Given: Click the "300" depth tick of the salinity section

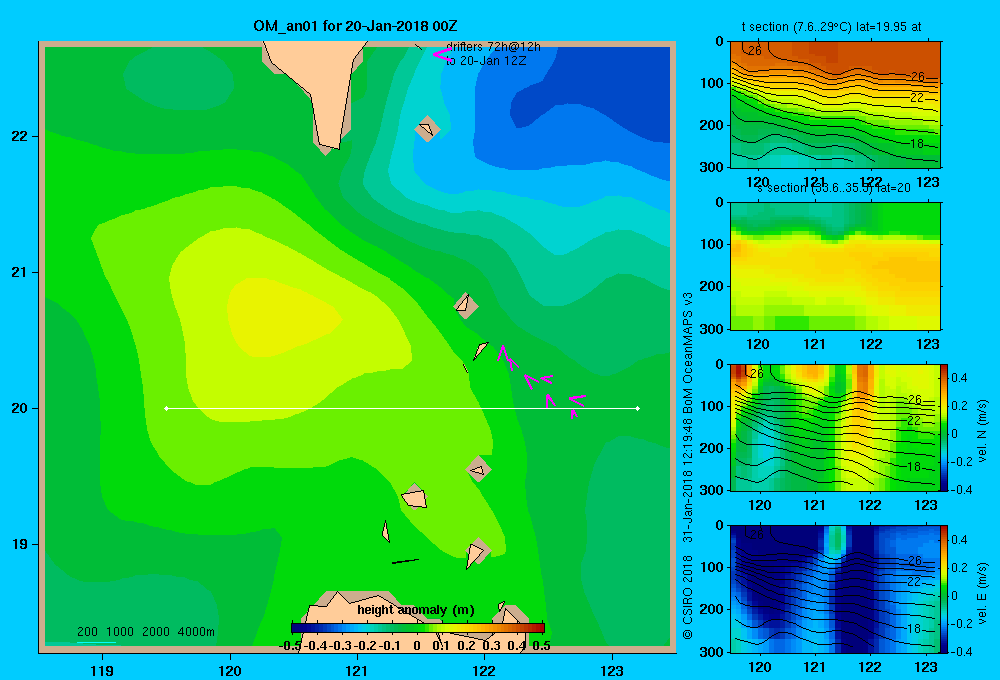Looking at the screenshot, I should 712,329.
